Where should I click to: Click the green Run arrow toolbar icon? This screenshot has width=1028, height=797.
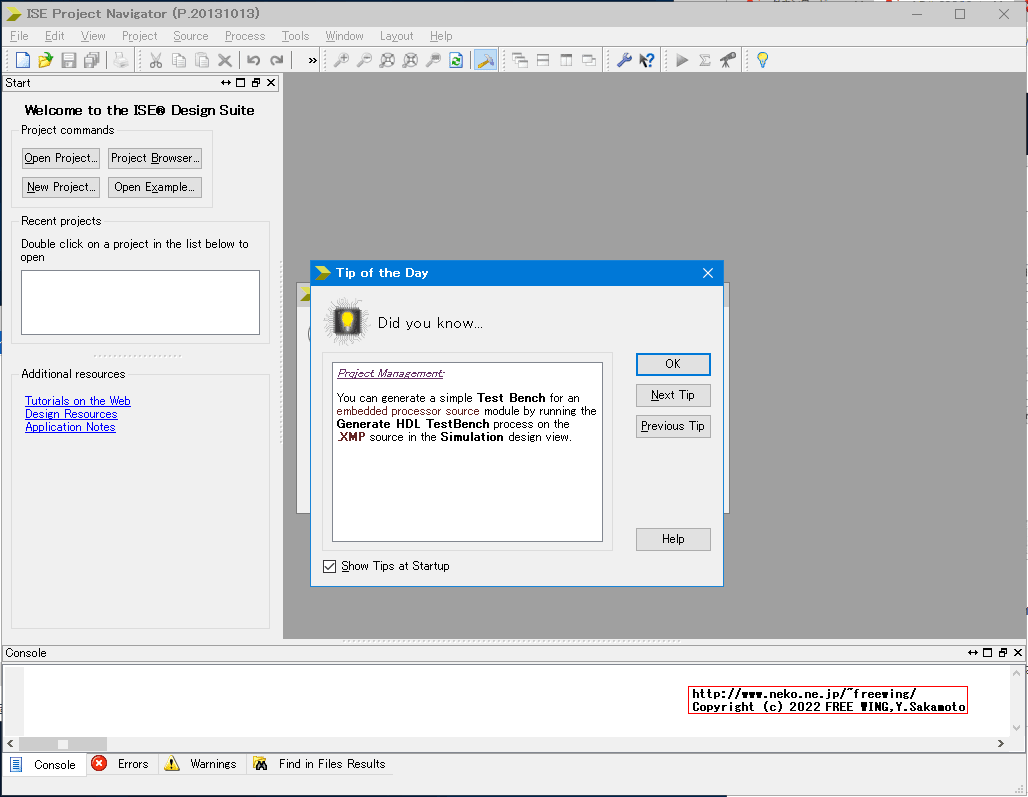tap(682, 61)
